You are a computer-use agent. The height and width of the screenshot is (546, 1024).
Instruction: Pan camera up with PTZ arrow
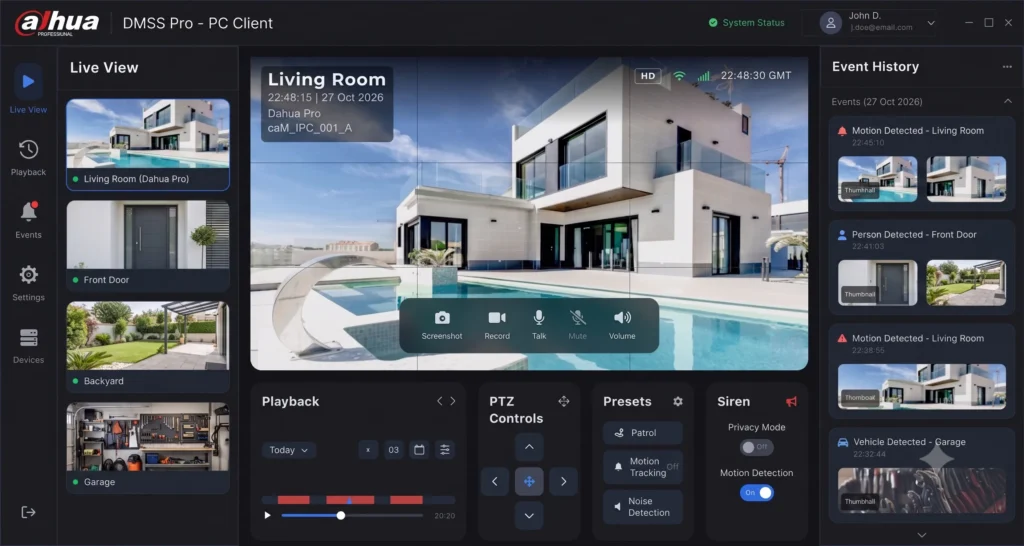click(x=529, y=447)
